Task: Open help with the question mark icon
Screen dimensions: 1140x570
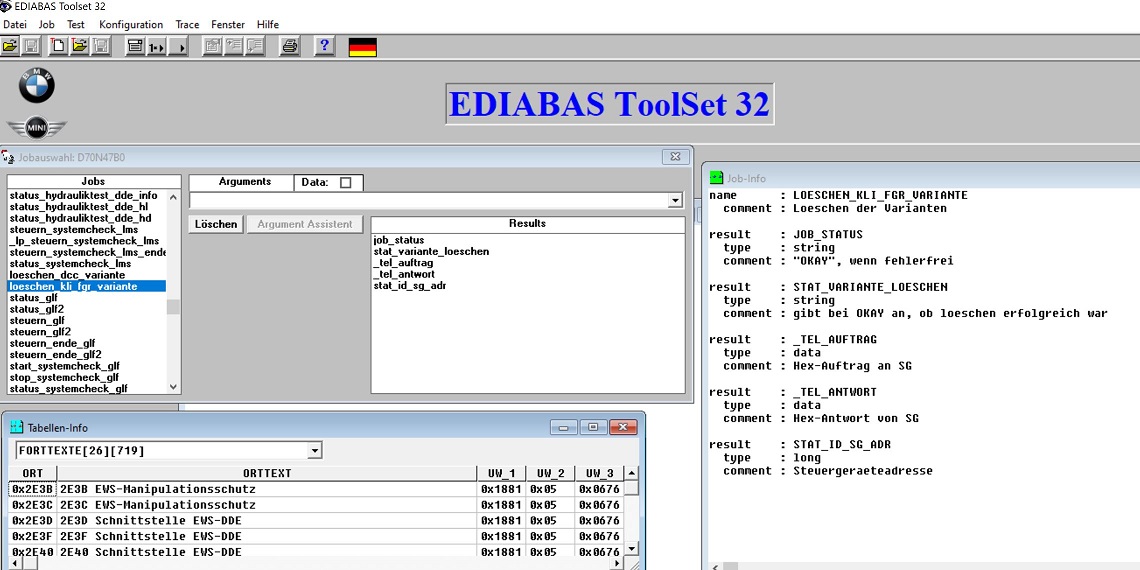Action: click(324, 47)
